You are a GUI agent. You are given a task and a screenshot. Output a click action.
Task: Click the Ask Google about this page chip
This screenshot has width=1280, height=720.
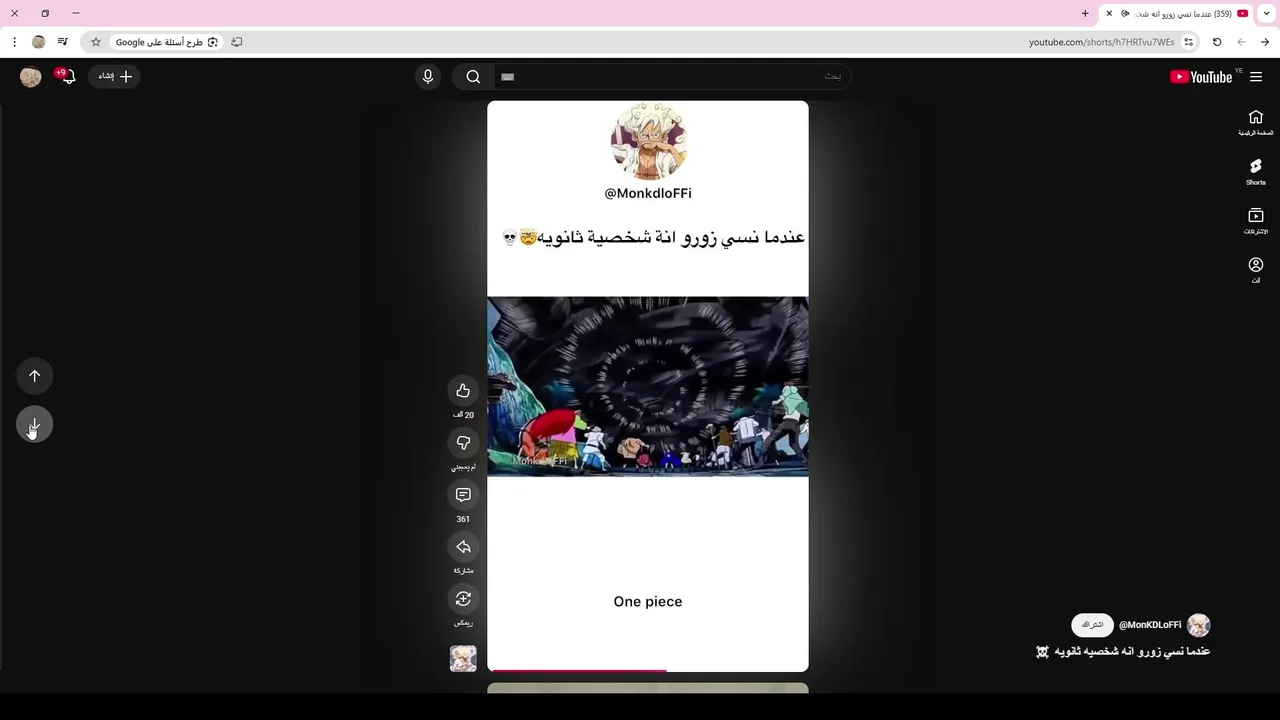pyautogui.click(x=167, y=42)
